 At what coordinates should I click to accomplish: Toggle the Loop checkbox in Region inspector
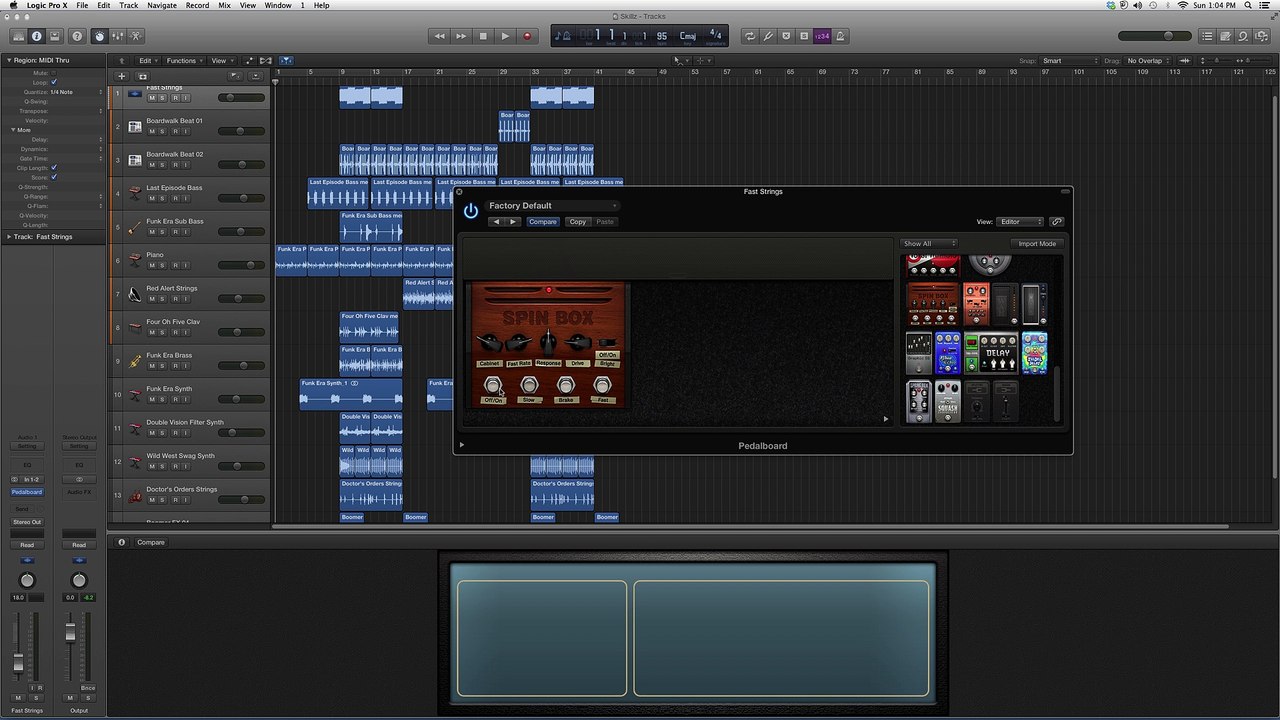[54, 82]
